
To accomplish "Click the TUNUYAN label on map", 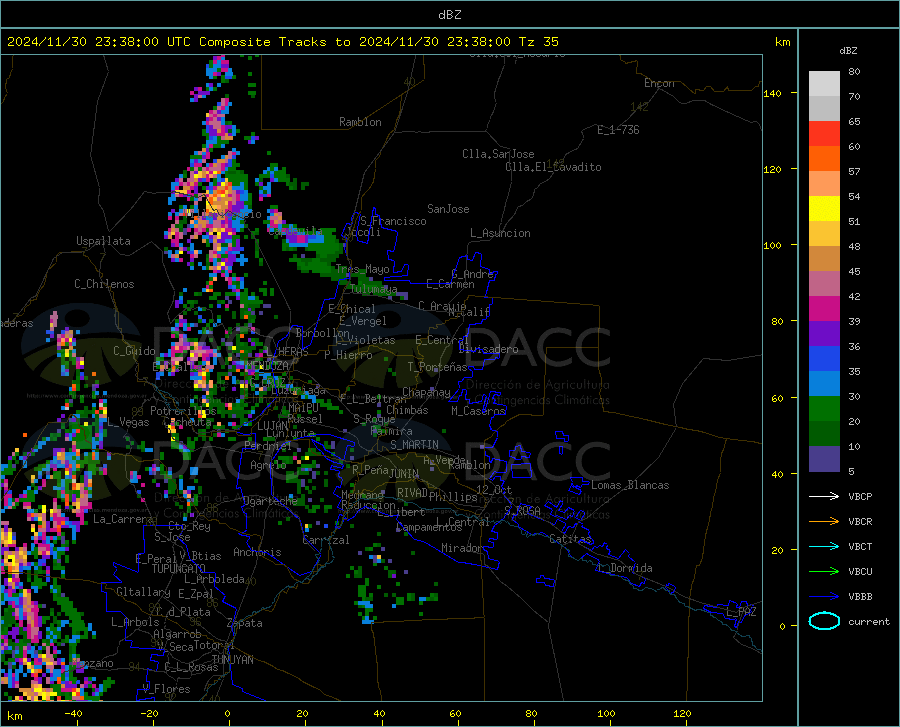I will [232, 660].
